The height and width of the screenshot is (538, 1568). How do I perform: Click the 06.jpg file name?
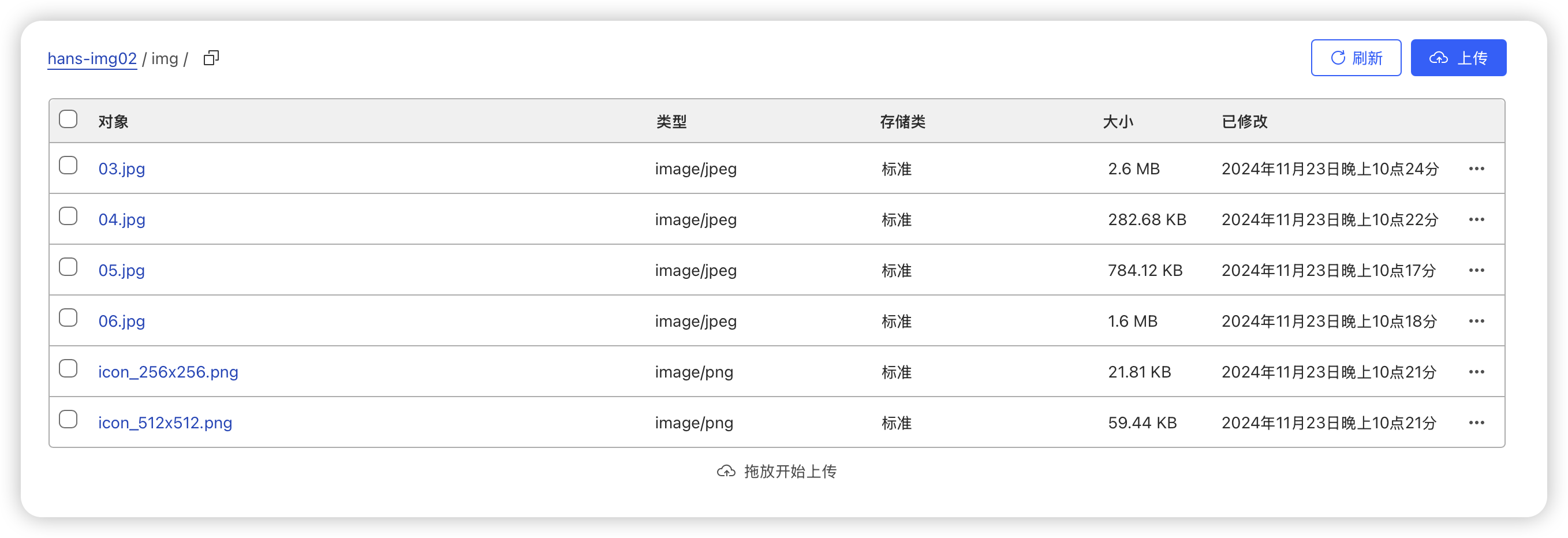click(x=122, y=321)
